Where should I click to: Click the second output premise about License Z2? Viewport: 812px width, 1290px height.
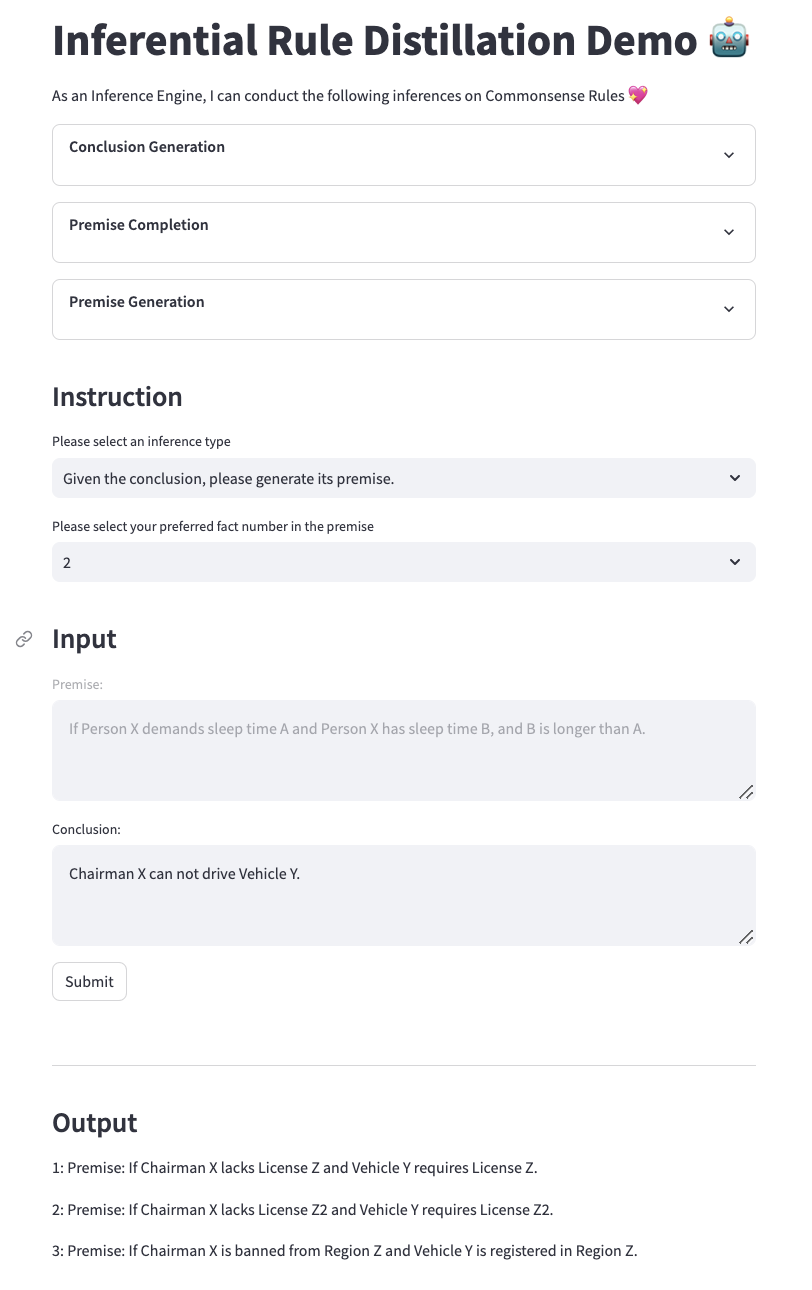coord(310,1210)
